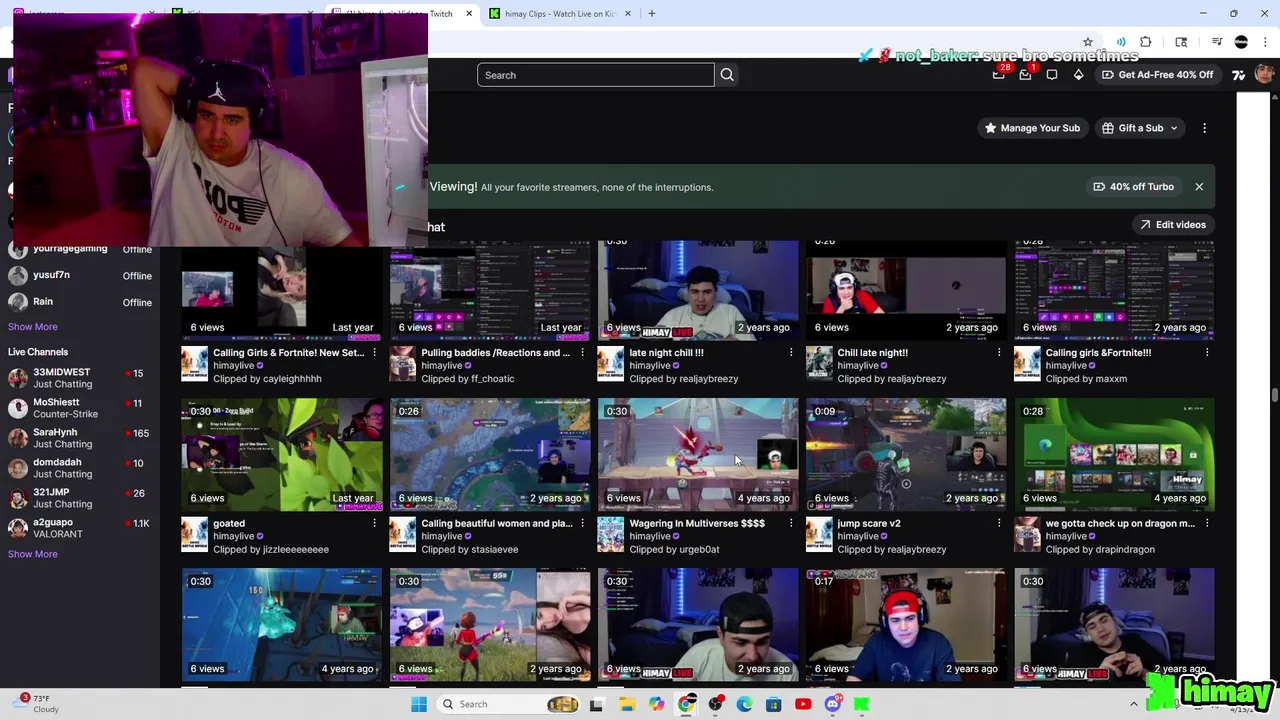Open options for 'we gotta check up on dragon' clip
Screen dimensions: 1280x720
[1207, 523]
